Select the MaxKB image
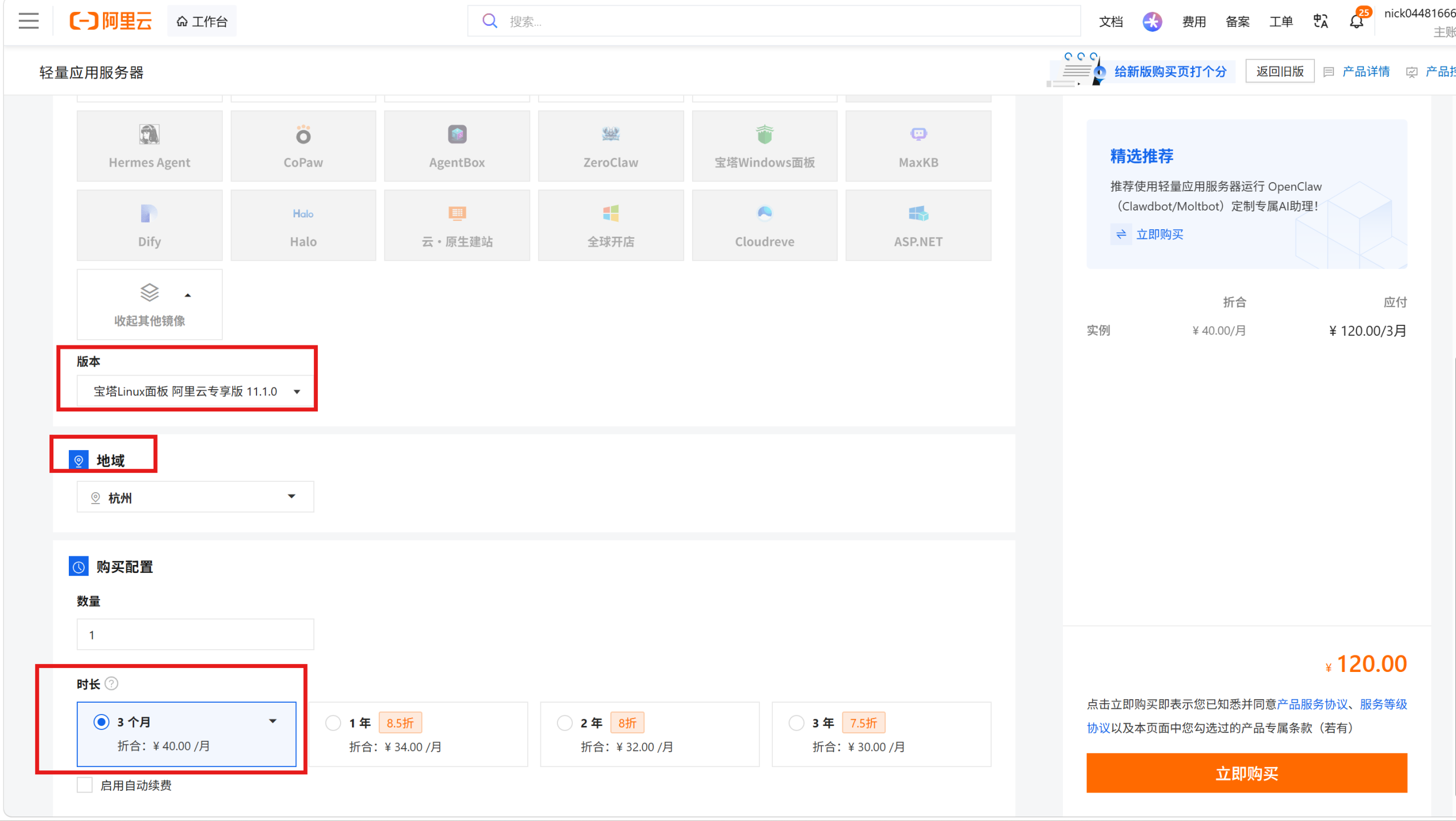This screenshot has height=821, width=1456. point(919,146)
